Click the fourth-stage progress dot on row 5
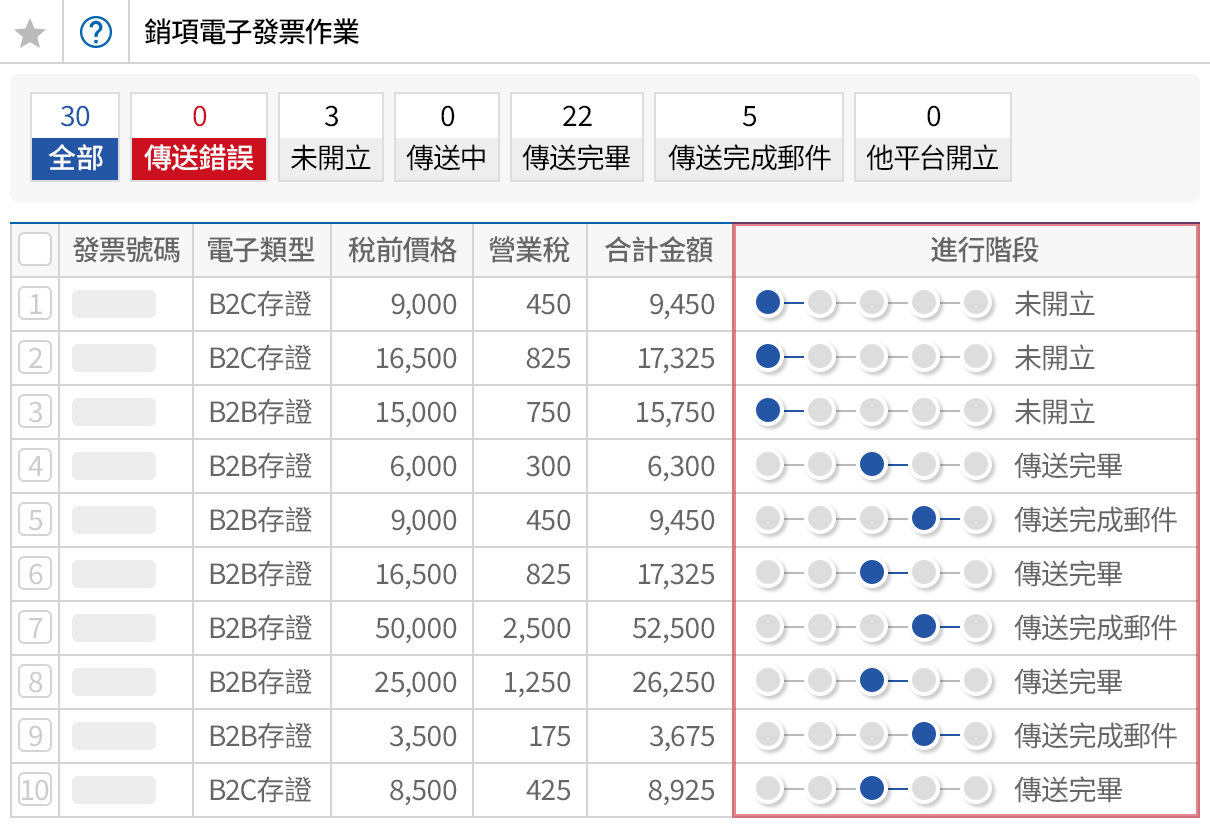 (925, 519)
